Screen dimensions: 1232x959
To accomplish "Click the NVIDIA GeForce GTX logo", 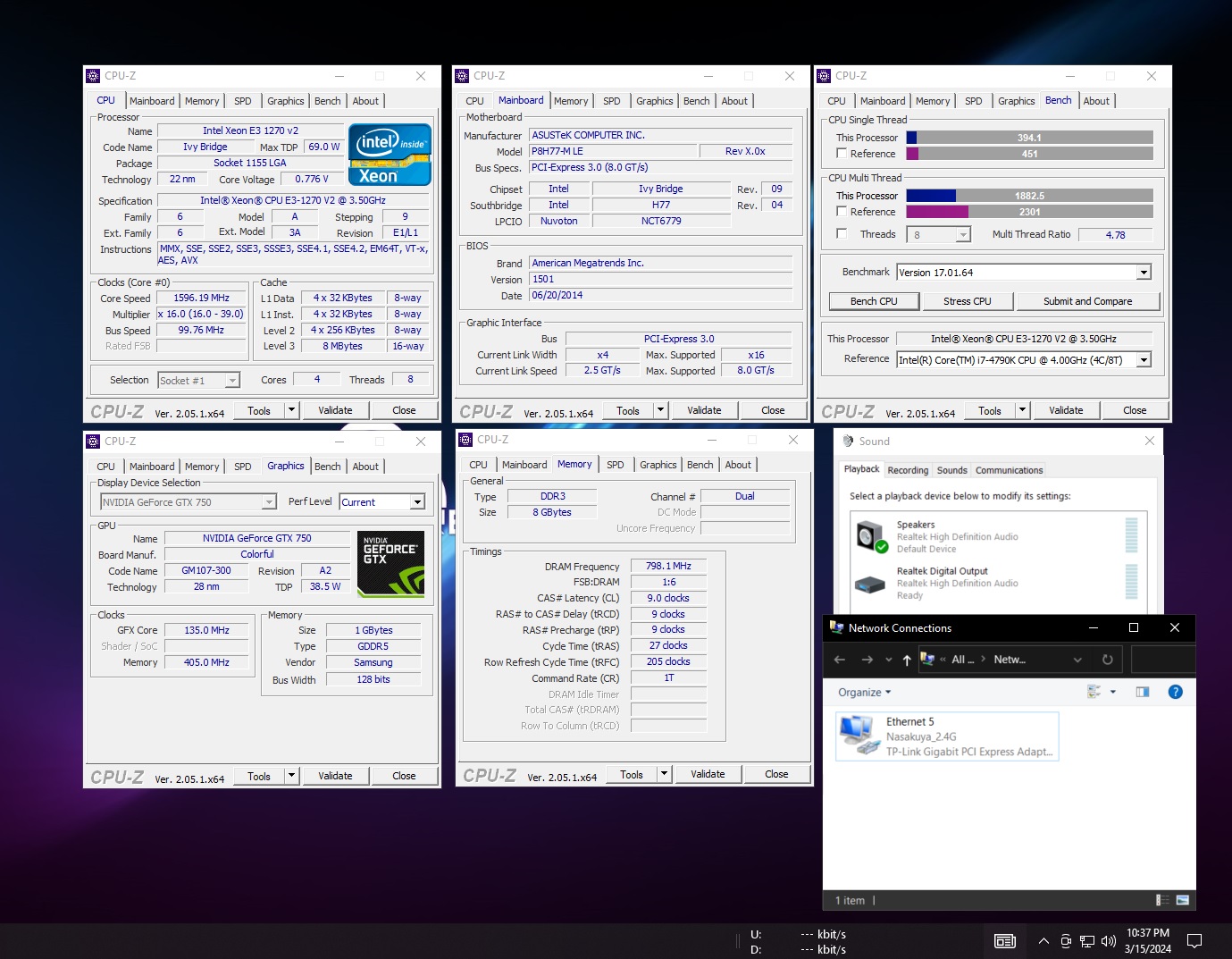I will click(390, 564).
